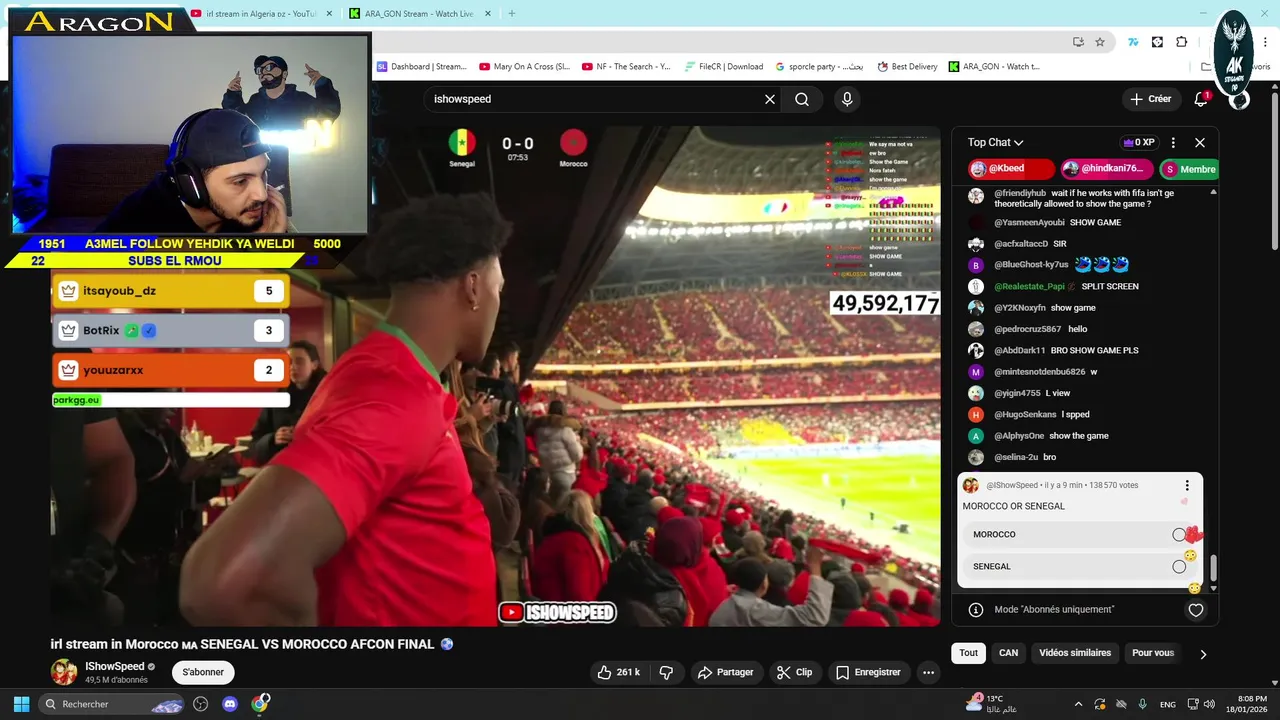Viewport: 1280px width, 720px height.
Task: Open Dashboard Stream bookmark
Action: [422, 67]
